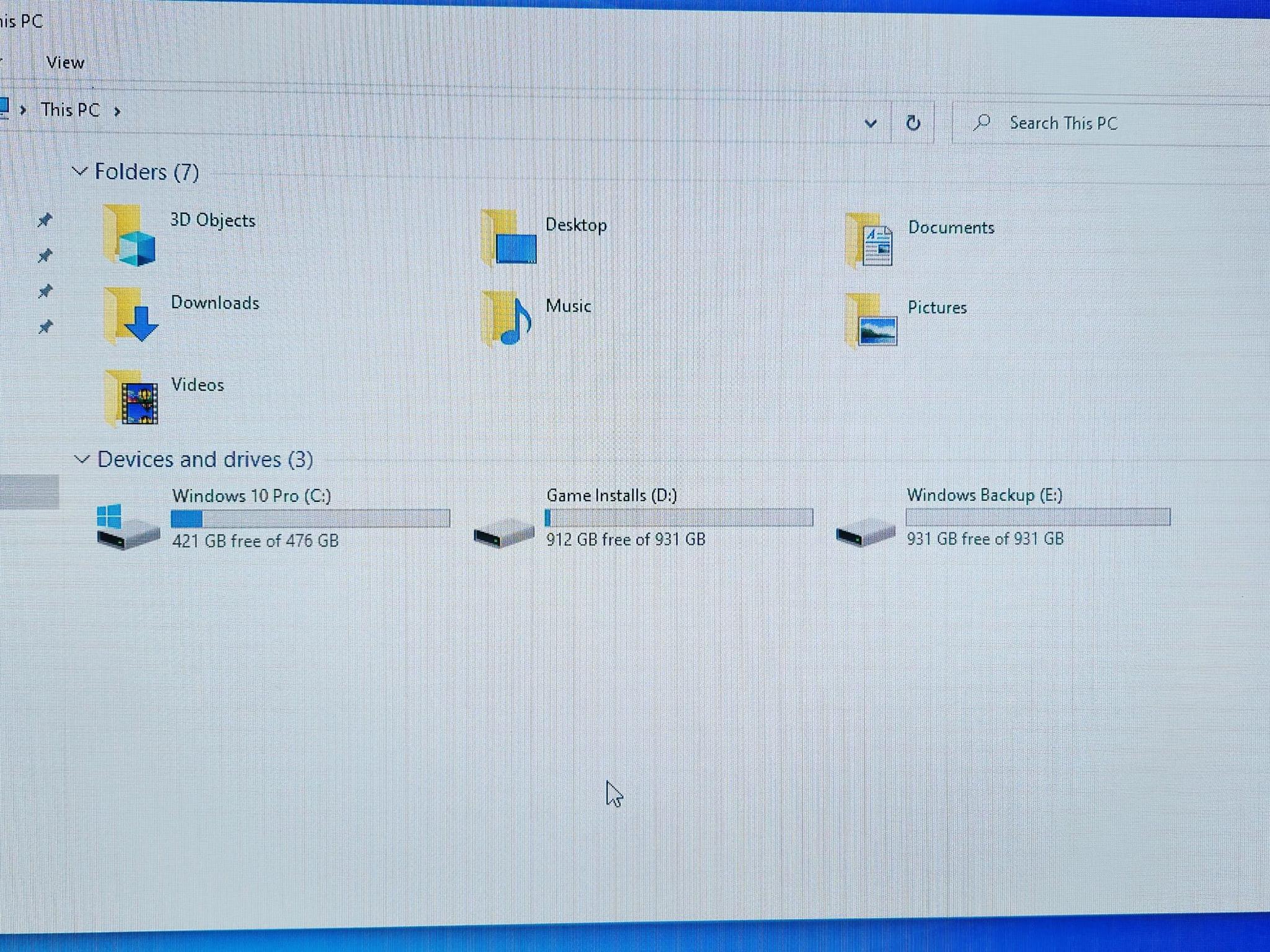Click the refresh button in address bar
The width and height of the screenshot is (1270, 952).
[x=913, y=123]
